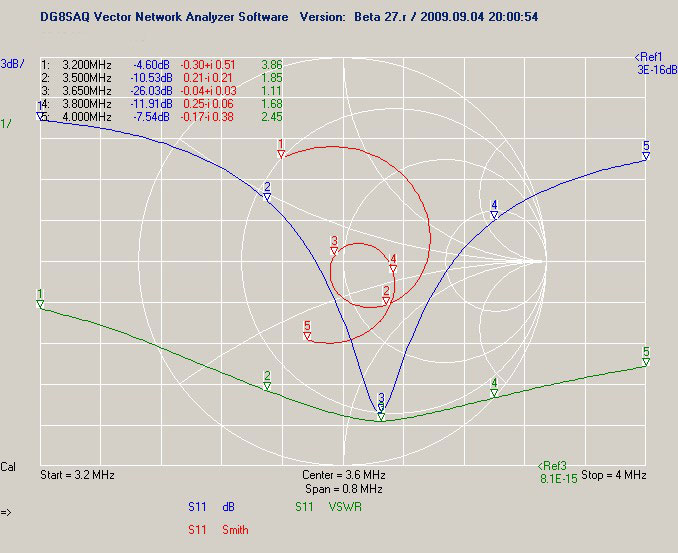Click the Stop = 4 MHz frequency label

[x=613, y=475]
